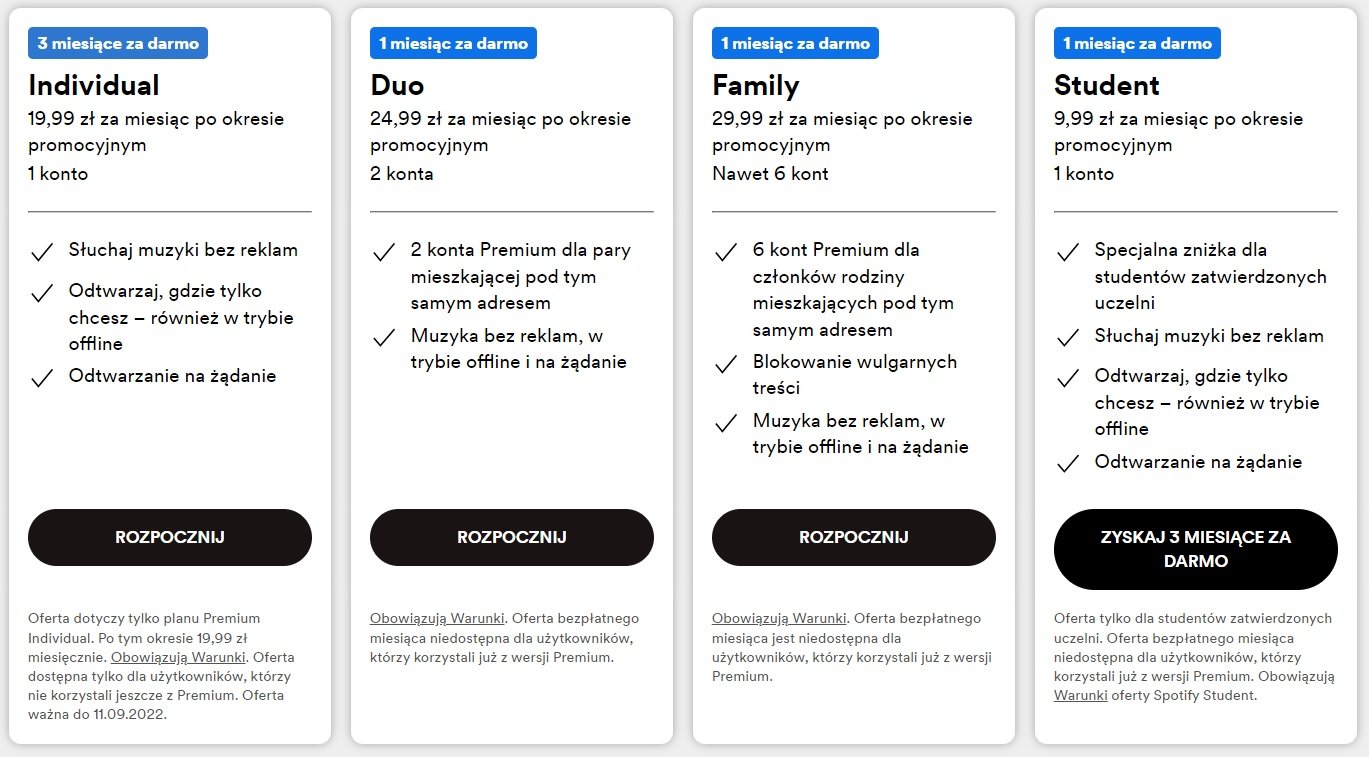Screen dimensions: 1369x757
Task: Click the Student plan heading
Action: pyautogui.click(x=1106, y=85)
